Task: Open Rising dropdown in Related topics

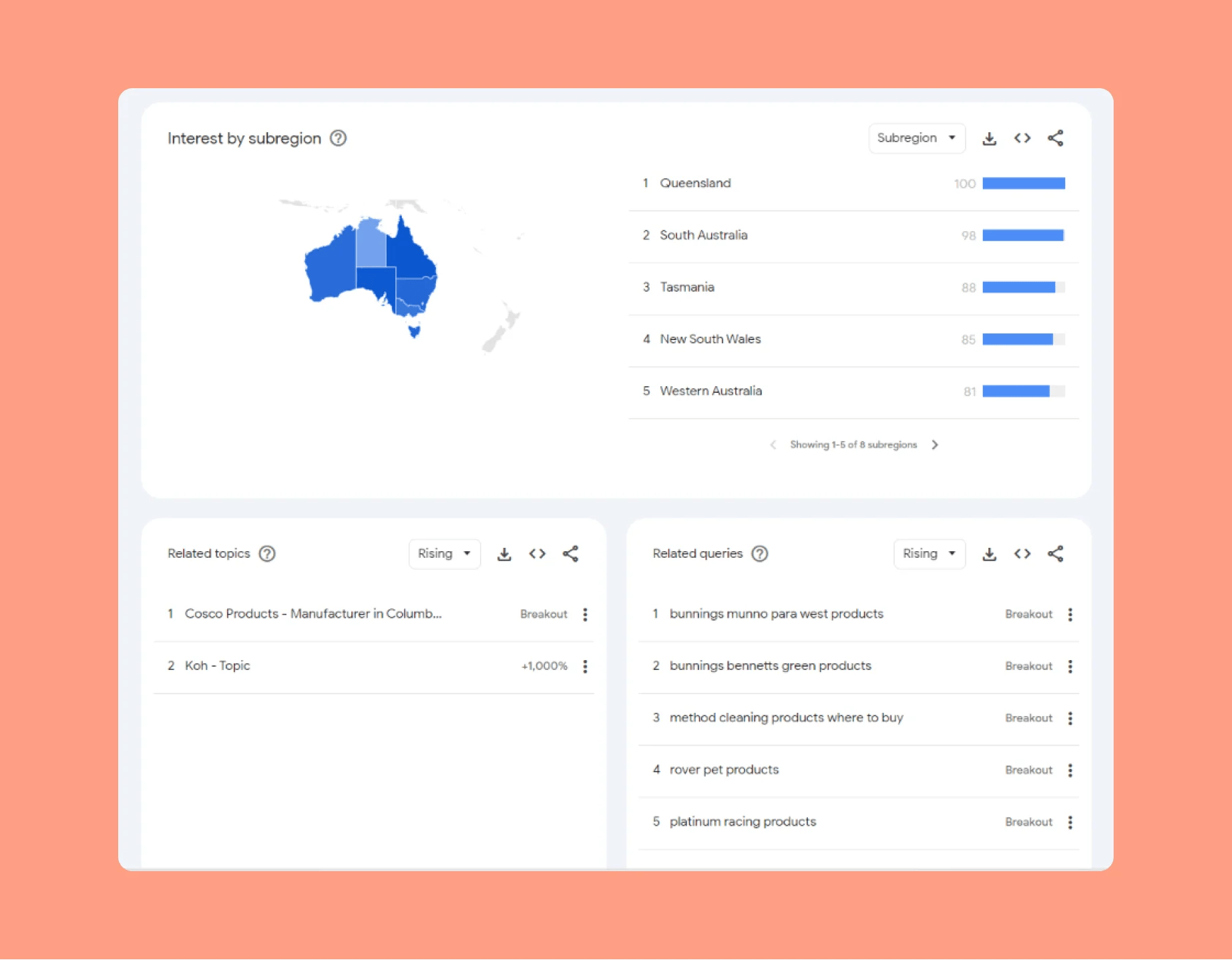Action: pyautogui.click(x=445, y=554)
